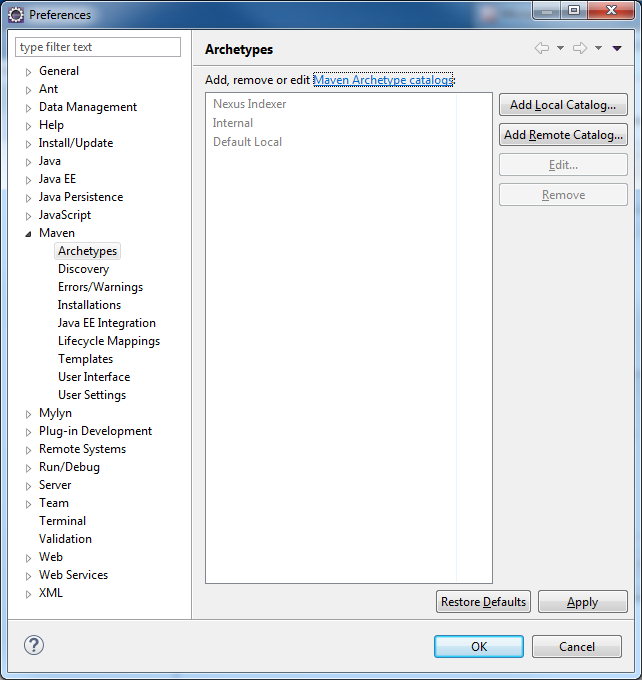Select Installations under Maven
The width and height of the screenshot is (642, 680).
89,305
